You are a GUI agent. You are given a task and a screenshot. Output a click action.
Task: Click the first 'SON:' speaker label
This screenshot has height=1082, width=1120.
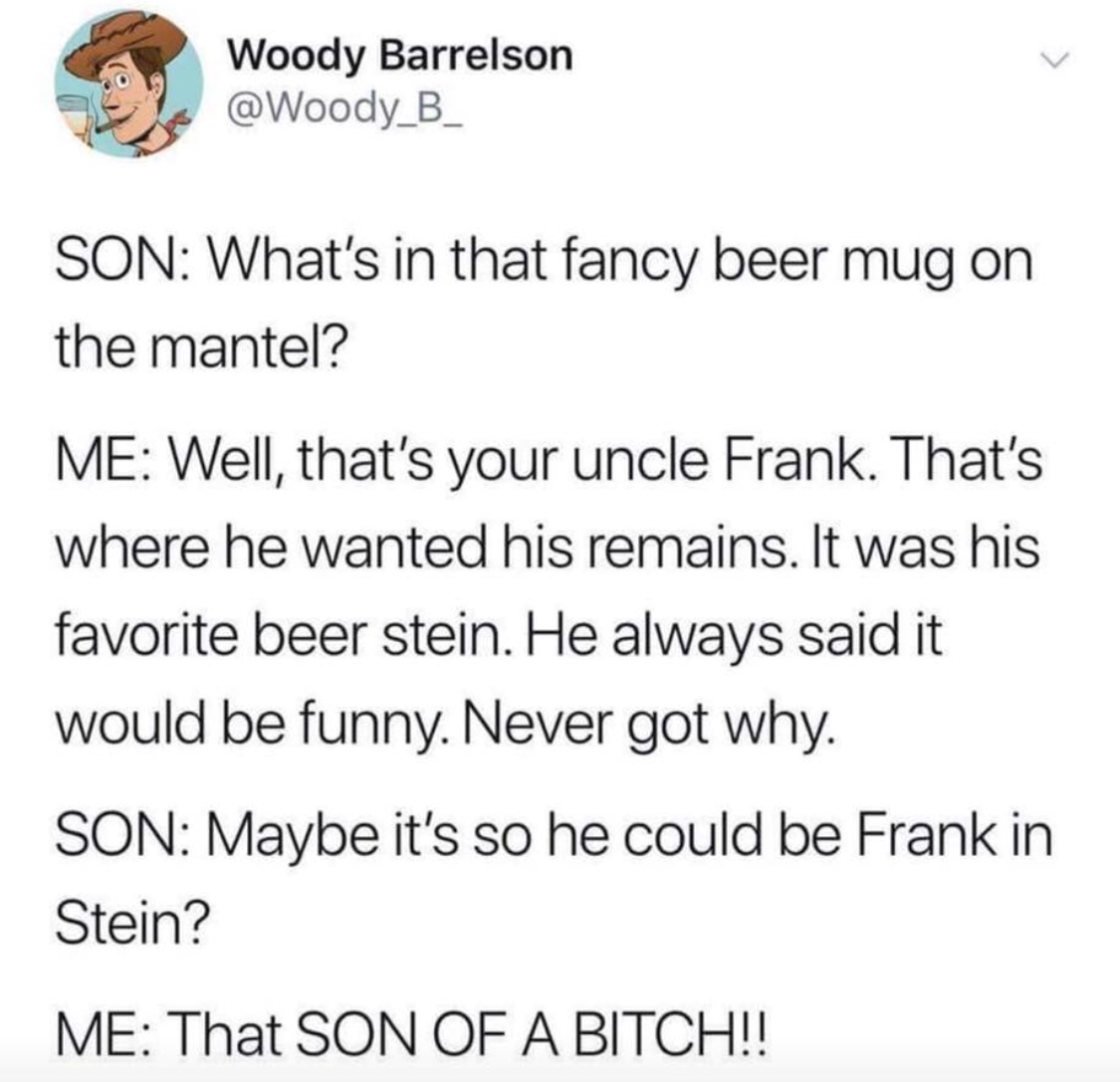tap(122, 262)
